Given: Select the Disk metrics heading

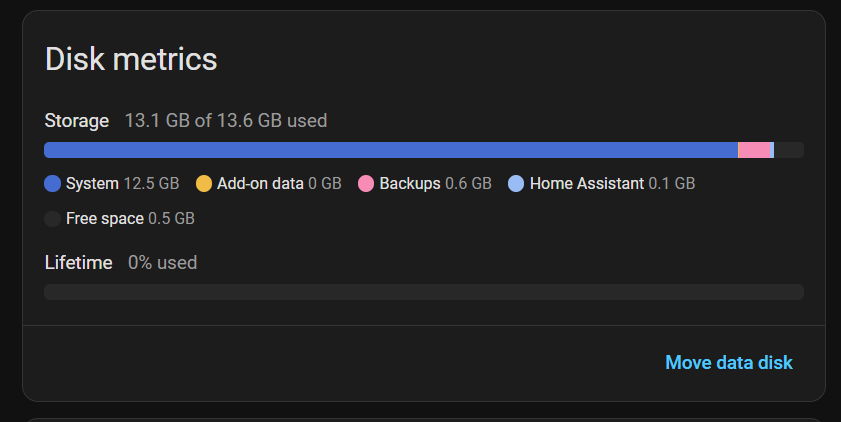Looking at the screenshot, I should [131, 59].
